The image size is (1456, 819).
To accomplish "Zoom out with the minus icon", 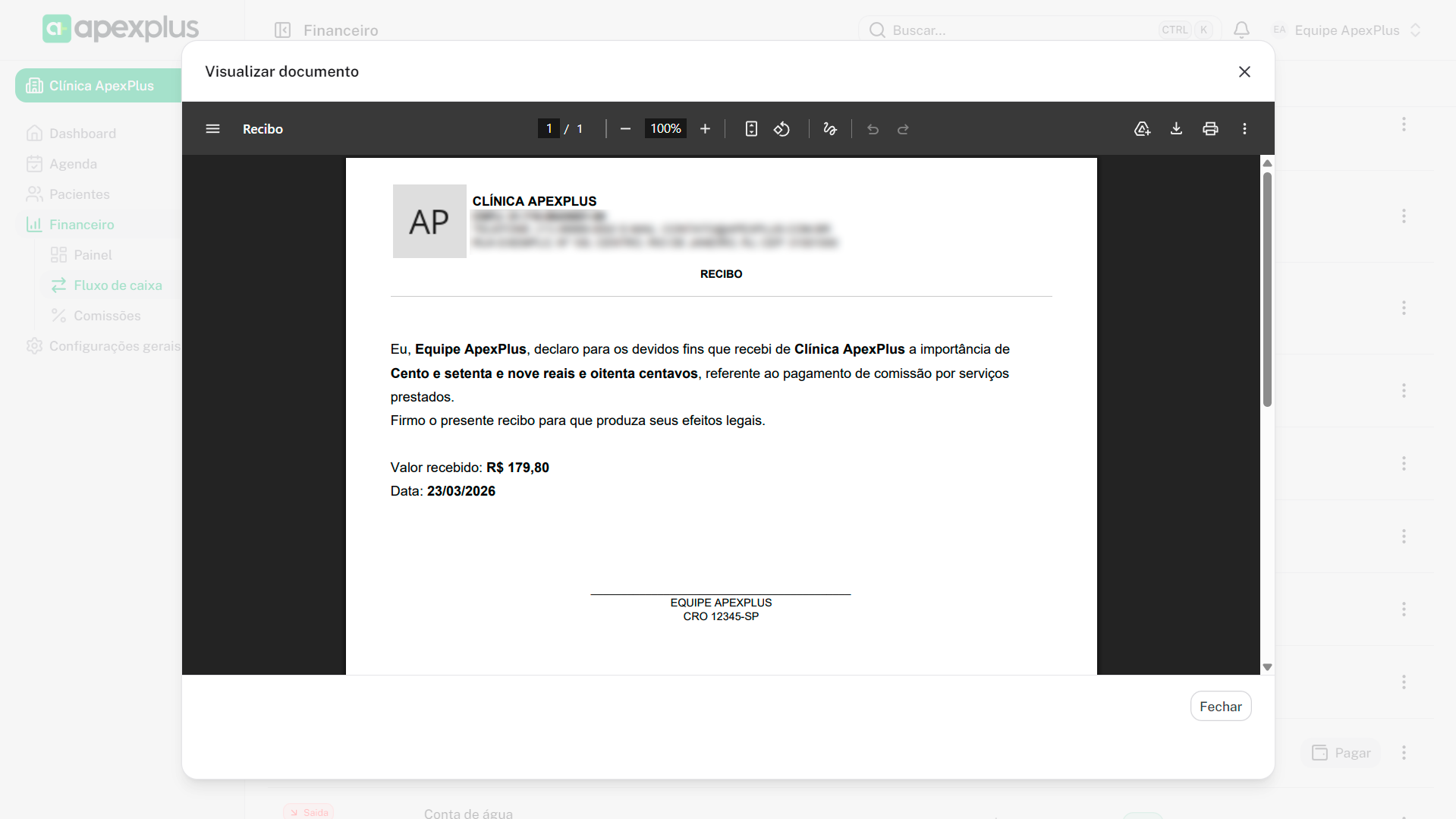I will click(x=625, y=129).
